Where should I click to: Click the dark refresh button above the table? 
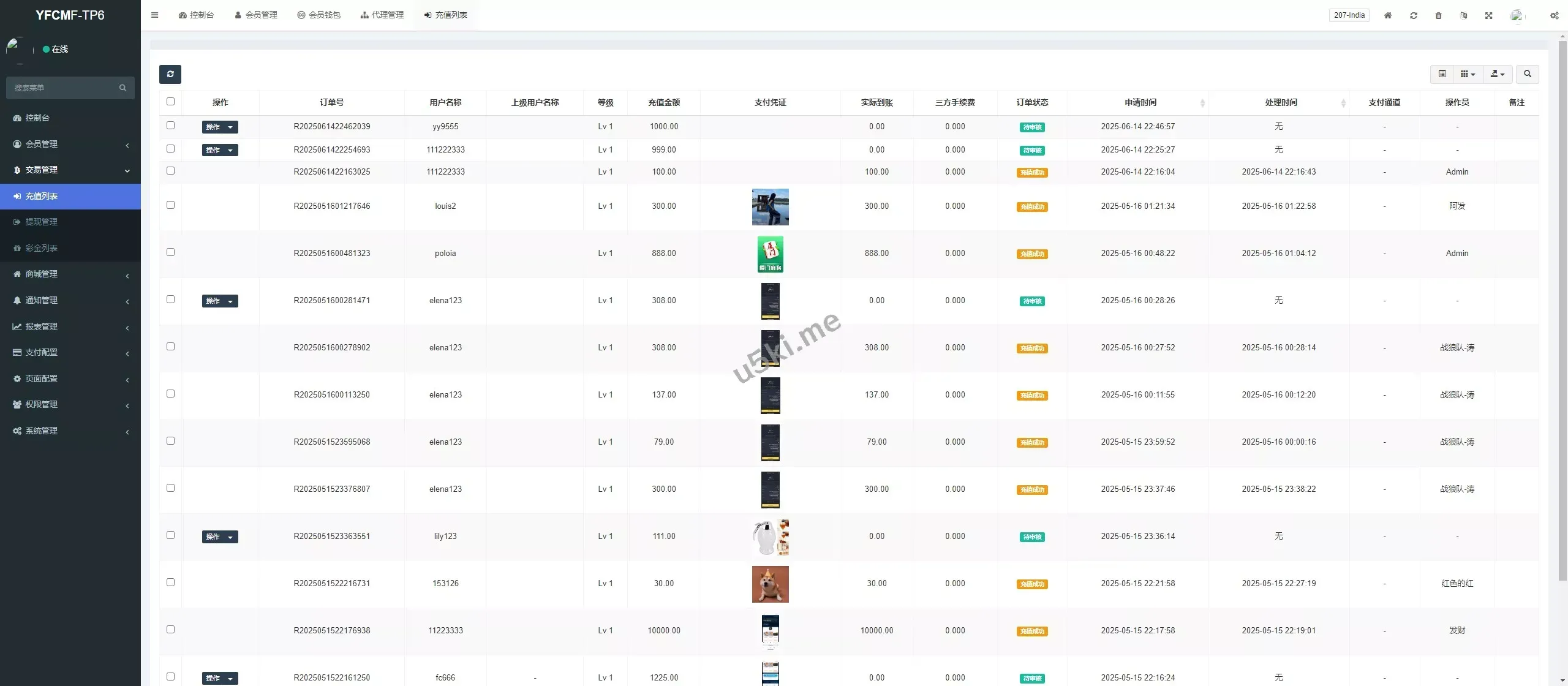click(170, 74)
